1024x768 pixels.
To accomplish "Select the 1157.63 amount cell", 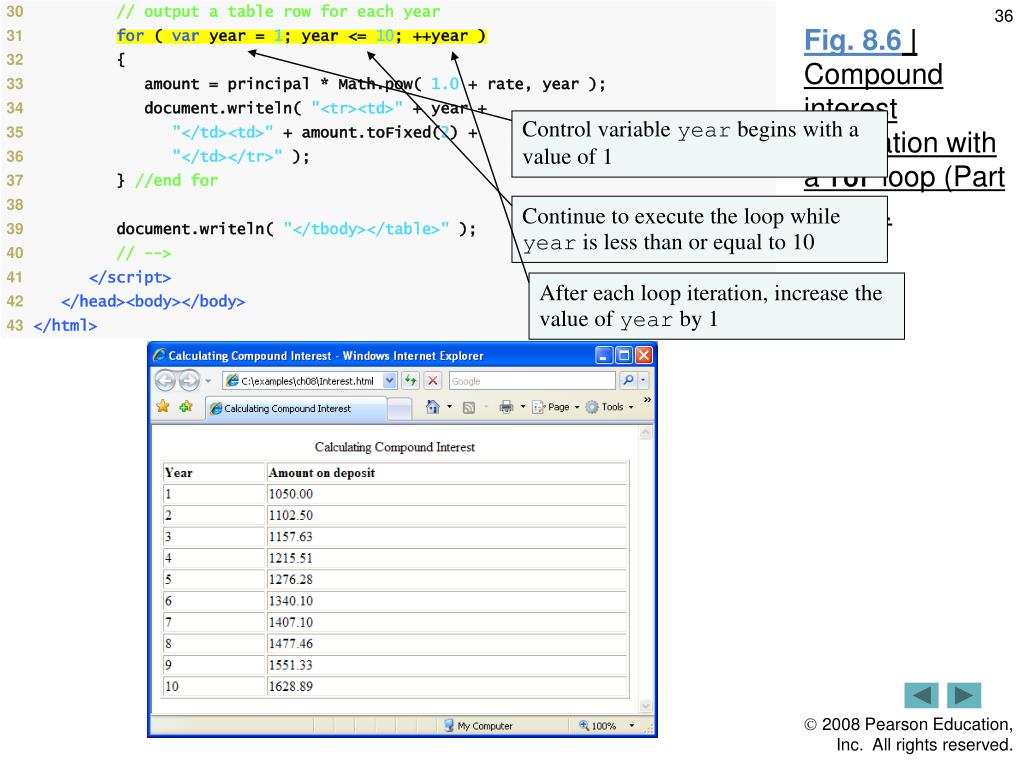I will pos(447,537).
